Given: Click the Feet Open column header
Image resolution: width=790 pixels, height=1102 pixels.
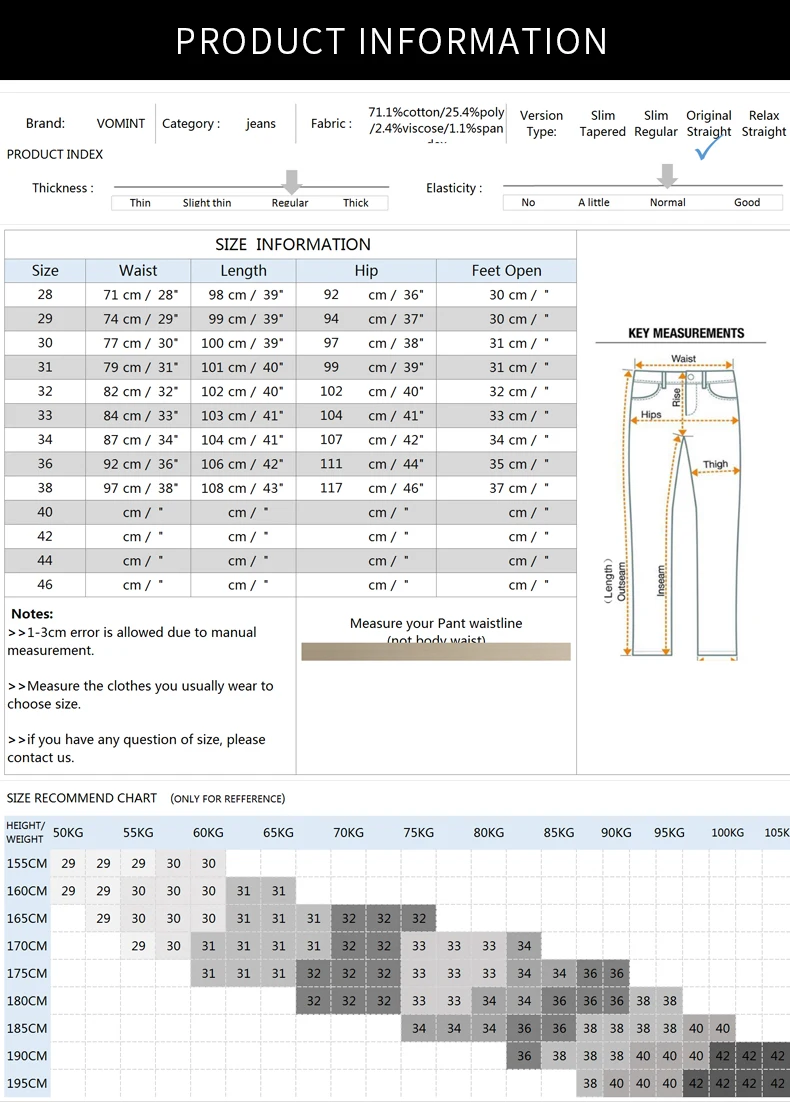Looking at the screenshot, I should click(506, 271).
